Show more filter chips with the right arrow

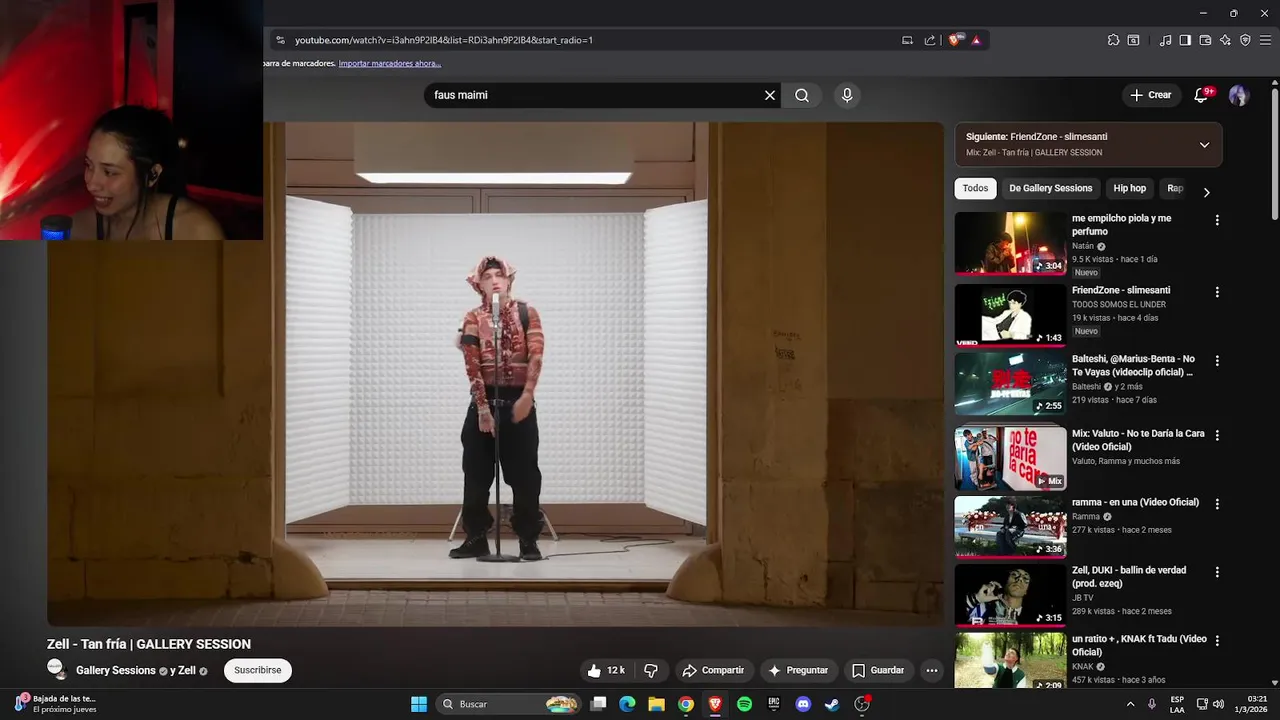[1206, 192]
